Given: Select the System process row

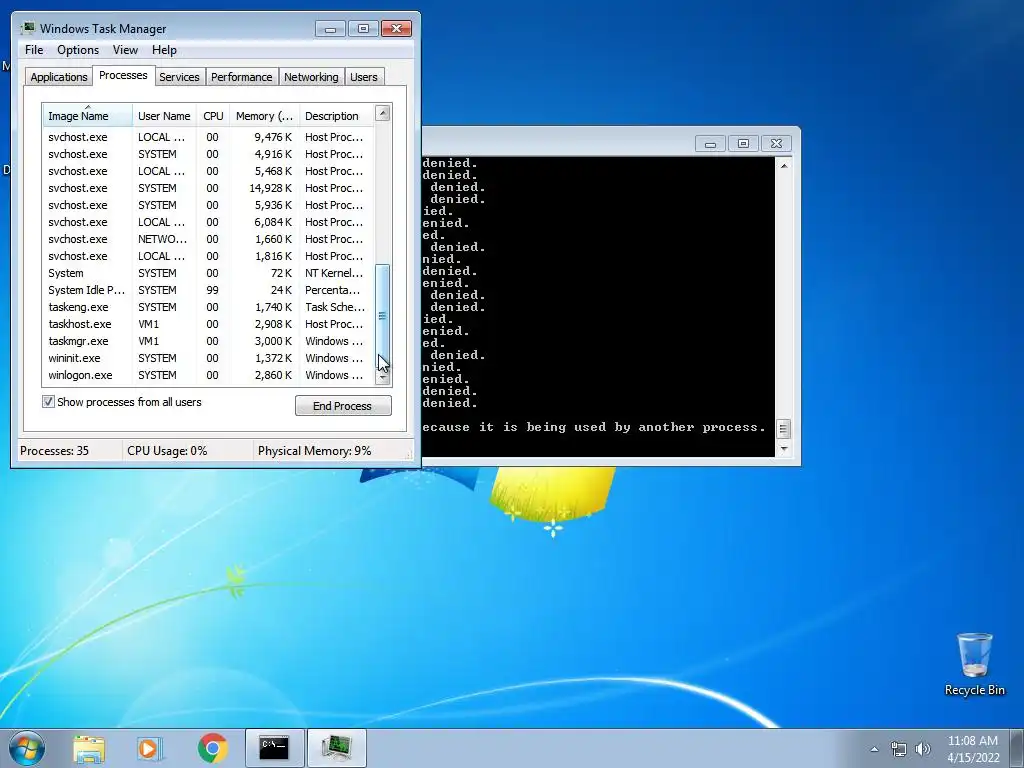Looking at the screenshot, I should point(208,273).
